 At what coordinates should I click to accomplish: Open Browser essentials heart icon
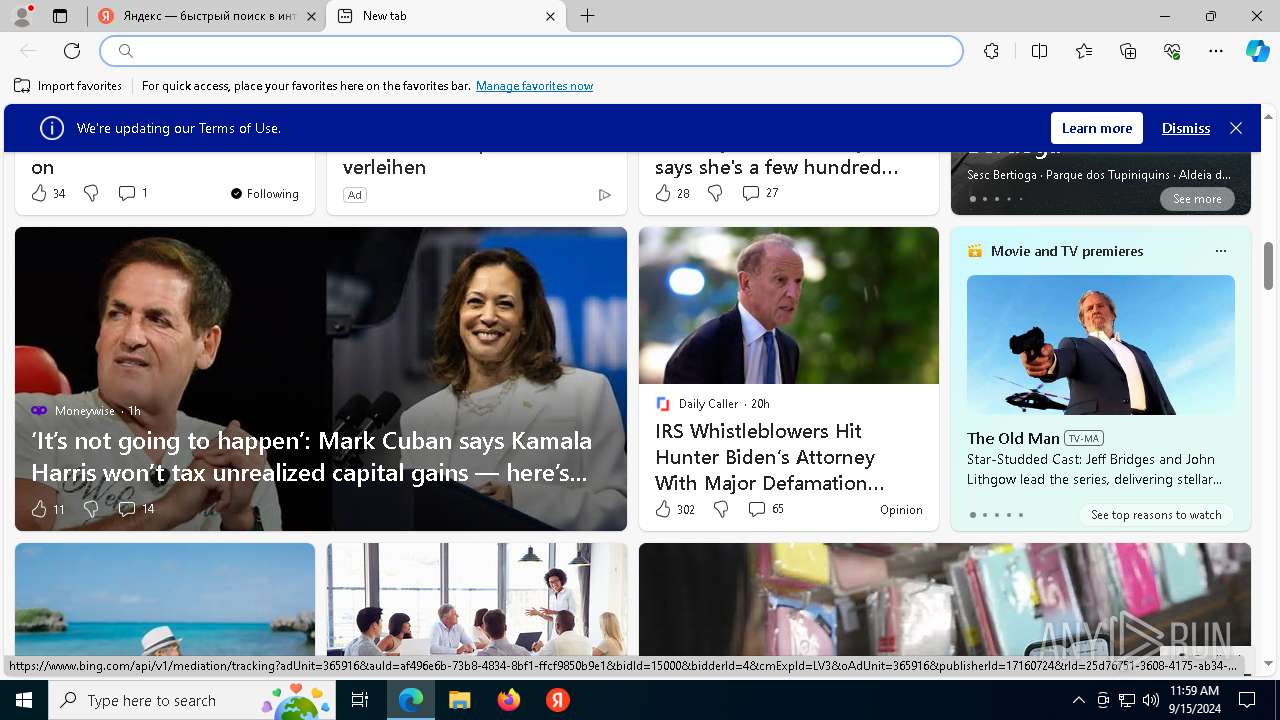point(1172,51)
